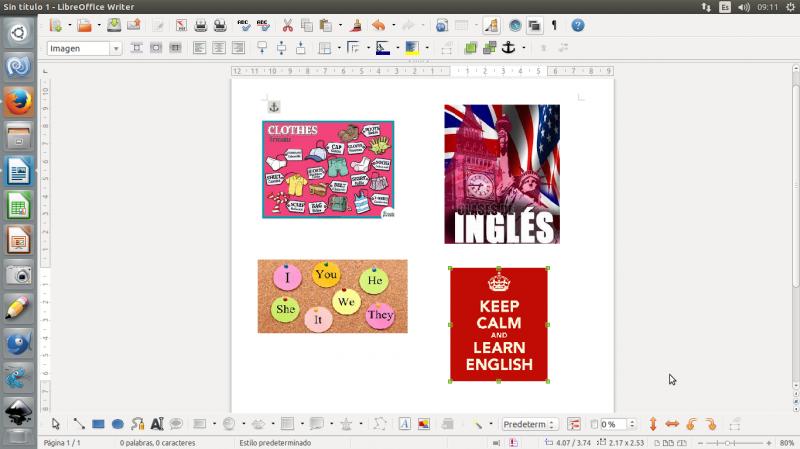This screenshot has width=800, height=449.
Task: Select the CLOTHES vocabulary image
Action: click(328, 169)
